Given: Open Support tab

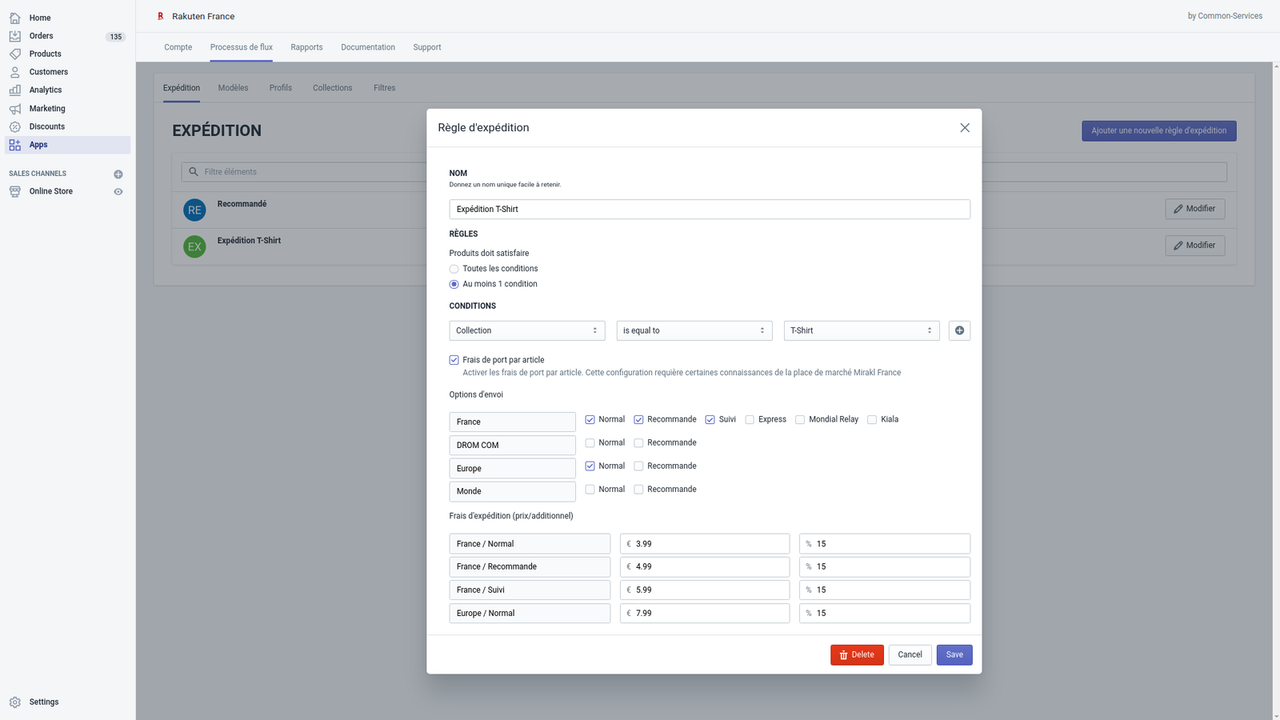Looking at the screenshot, I should [x=427, y=47].
